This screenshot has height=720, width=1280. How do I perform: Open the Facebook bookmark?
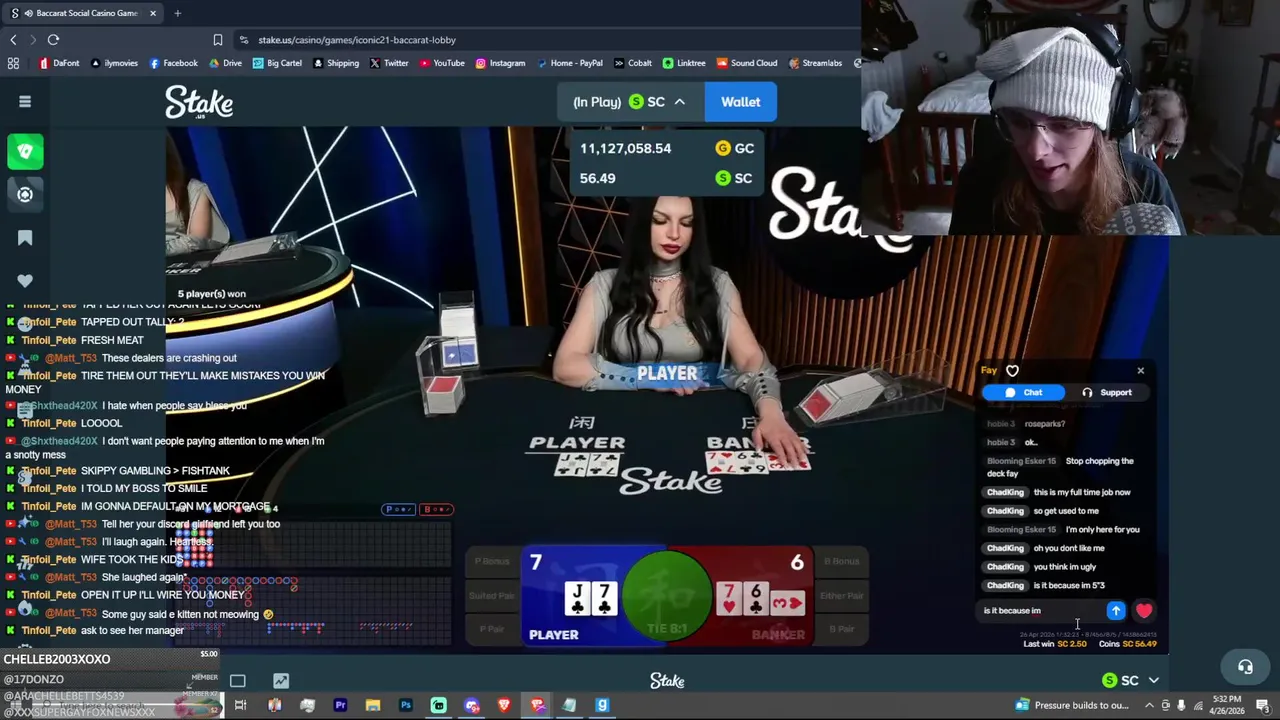[174, 63]
